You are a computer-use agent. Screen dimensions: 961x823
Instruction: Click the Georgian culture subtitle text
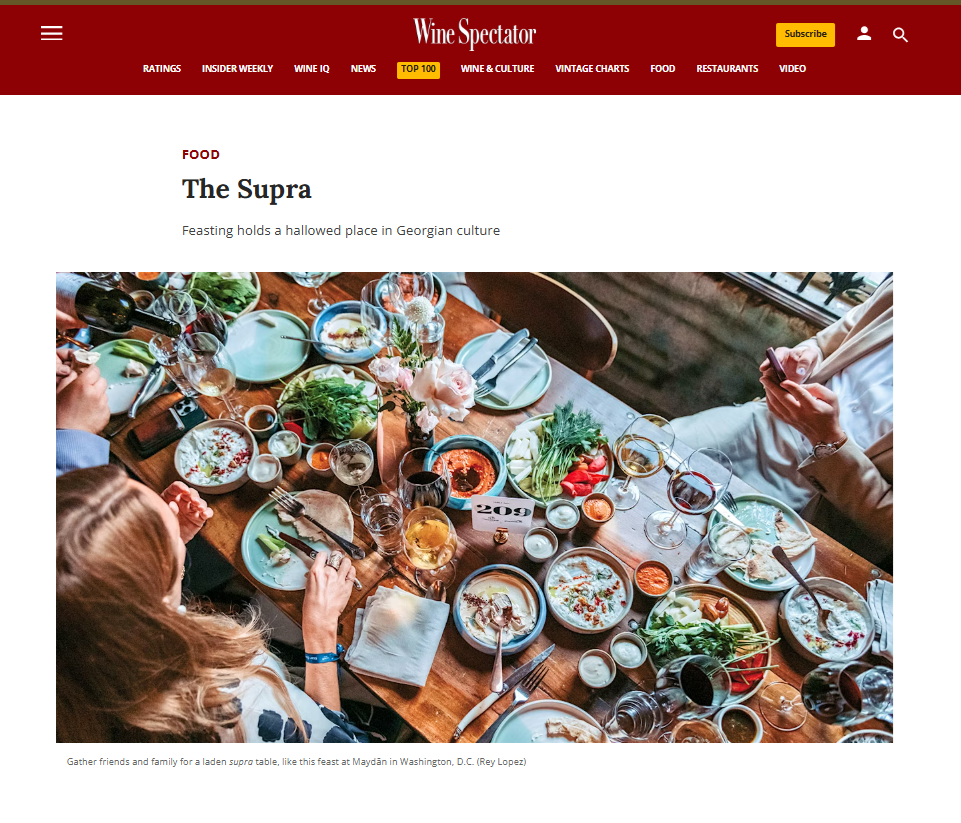pyautogui.click(x=341, y=230)
